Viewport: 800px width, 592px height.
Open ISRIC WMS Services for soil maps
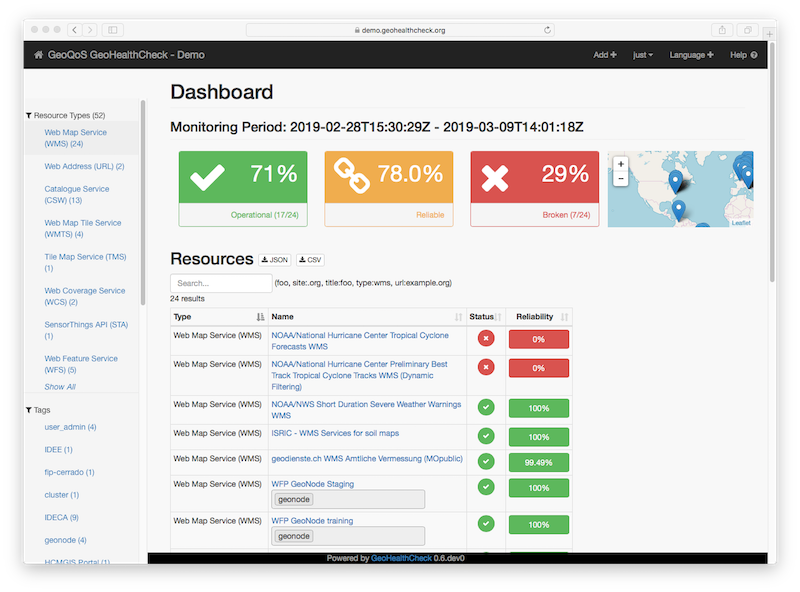334,433
